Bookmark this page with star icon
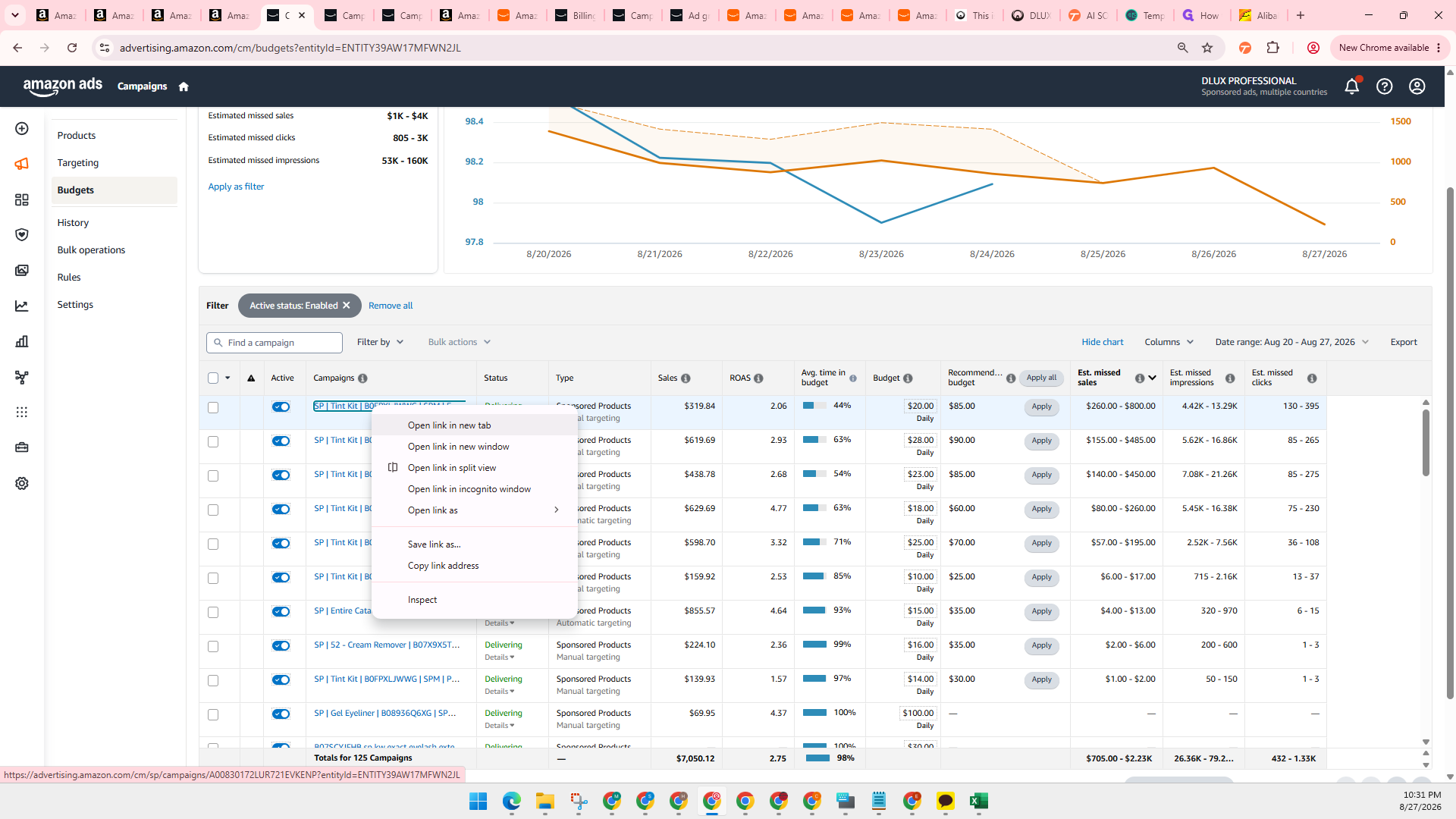The image size is (1456, 819). (x=1207, y=48)
